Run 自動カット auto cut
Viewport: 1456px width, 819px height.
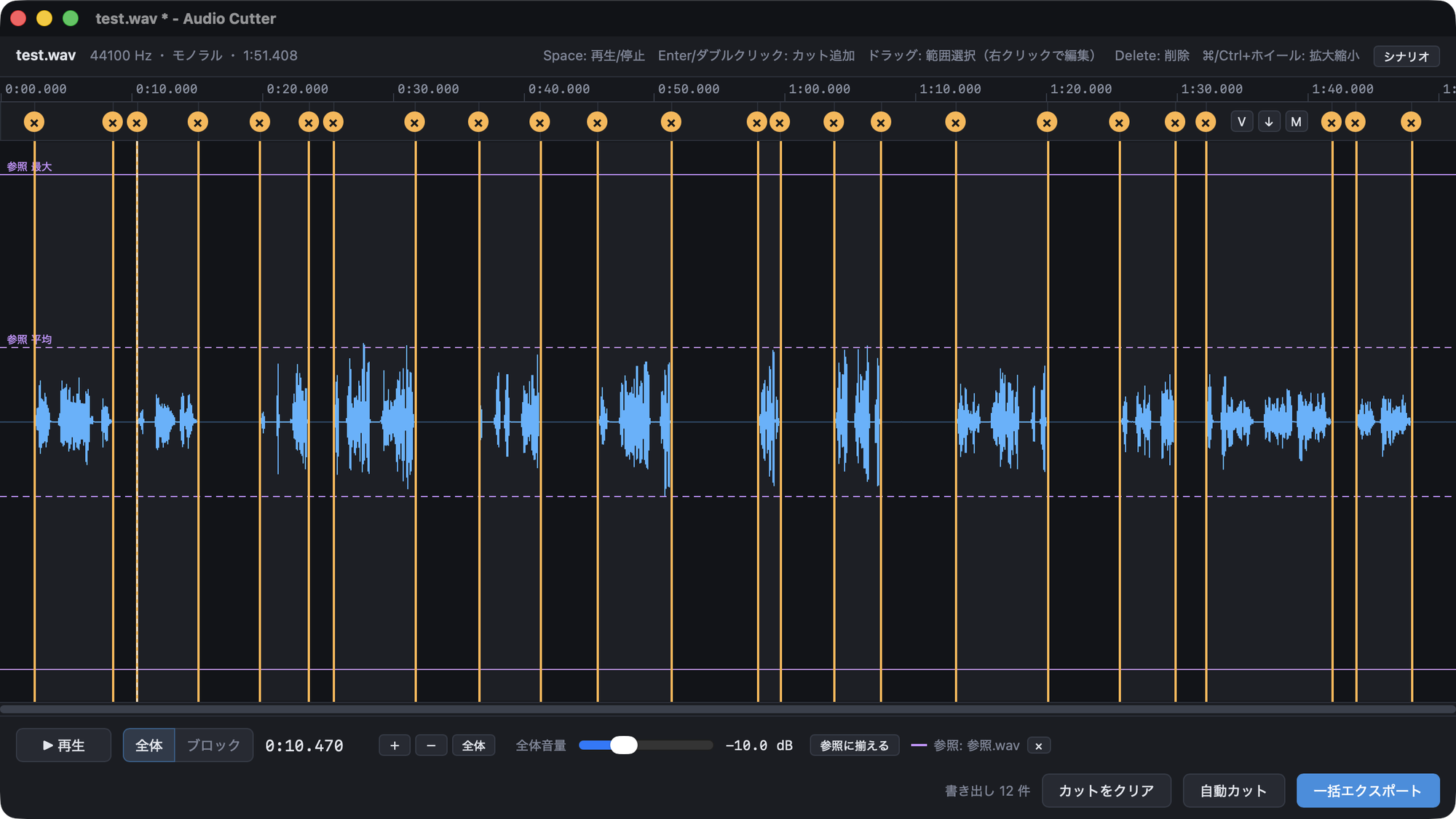[1234, 791]
